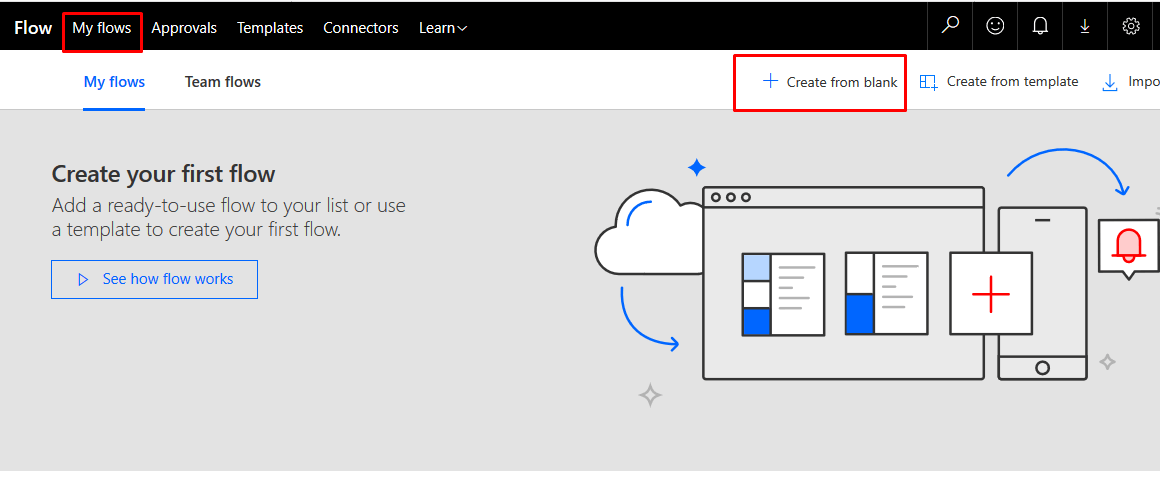The height and width of the screenshot is (486, 1160).
Task: Click the Flow brand logo
Action: (33, 28)
